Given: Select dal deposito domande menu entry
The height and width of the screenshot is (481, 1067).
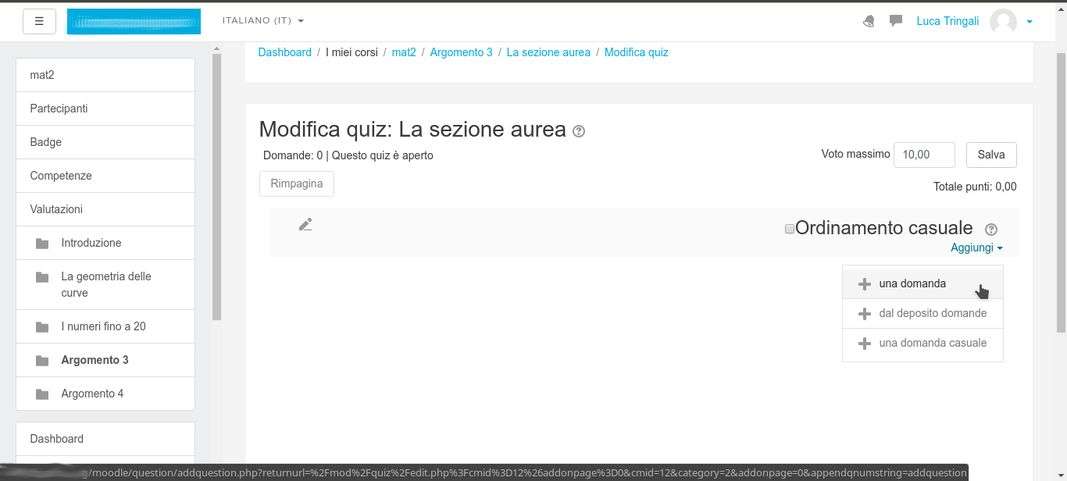Looking at the screenshot, I should 923,314.
